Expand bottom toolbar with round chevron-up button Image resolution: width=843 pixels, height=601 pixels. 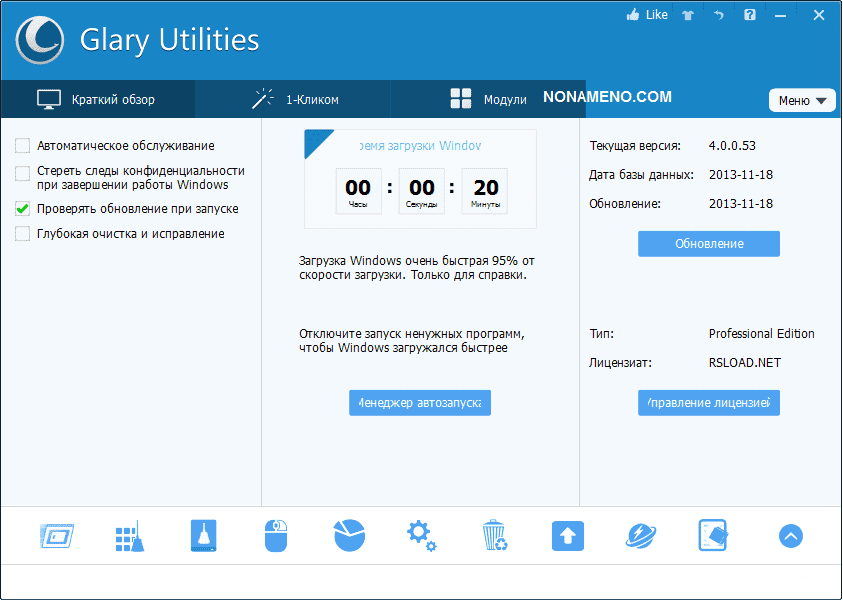(x=790, y=536)
